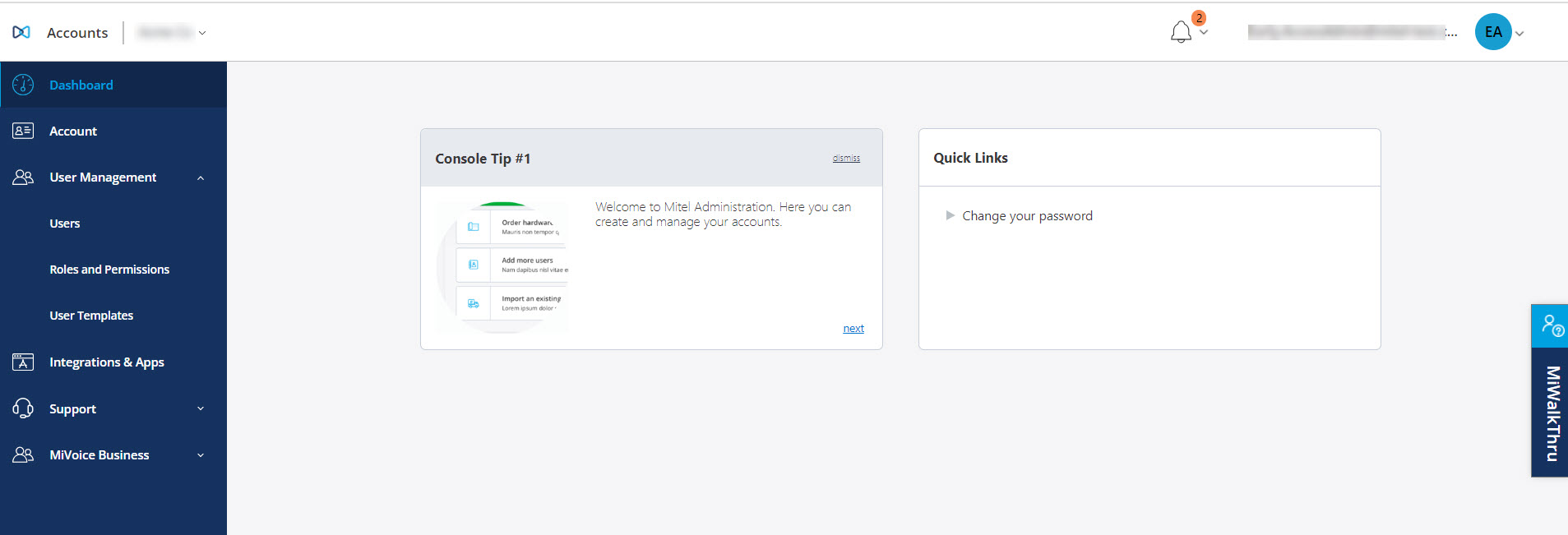Image resolution: width=1568 pixels, height=535 pixels.
Task: Click the Integrations & Apps icon
Action: pos(23,362)
